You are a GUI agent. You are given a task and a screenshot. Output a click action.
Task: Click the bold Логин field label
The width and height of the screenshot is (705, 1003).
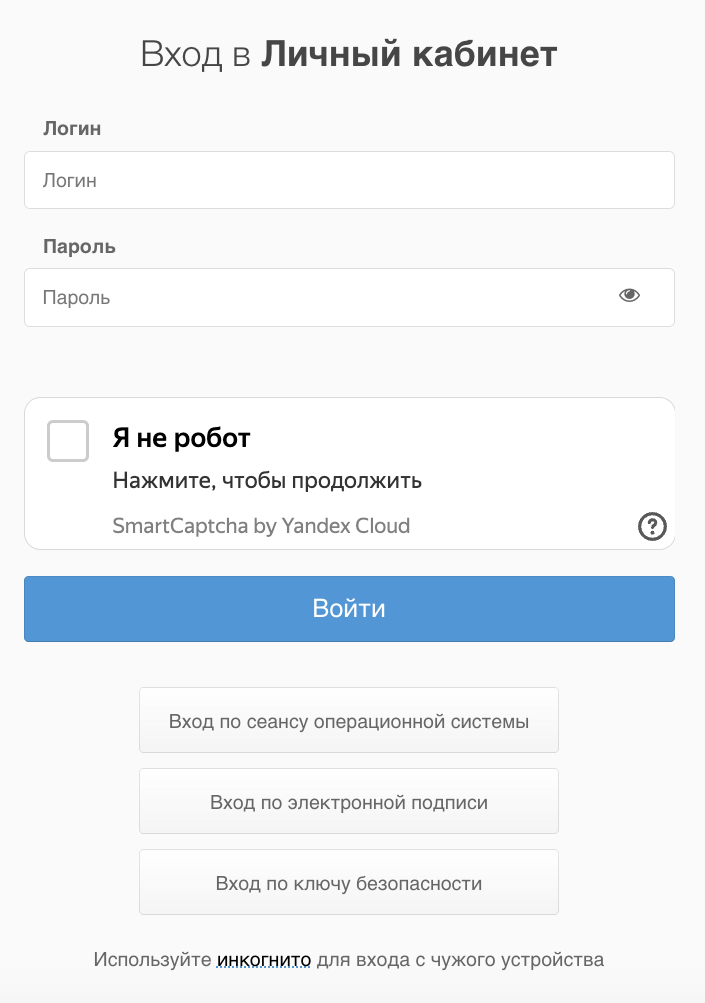68,129
